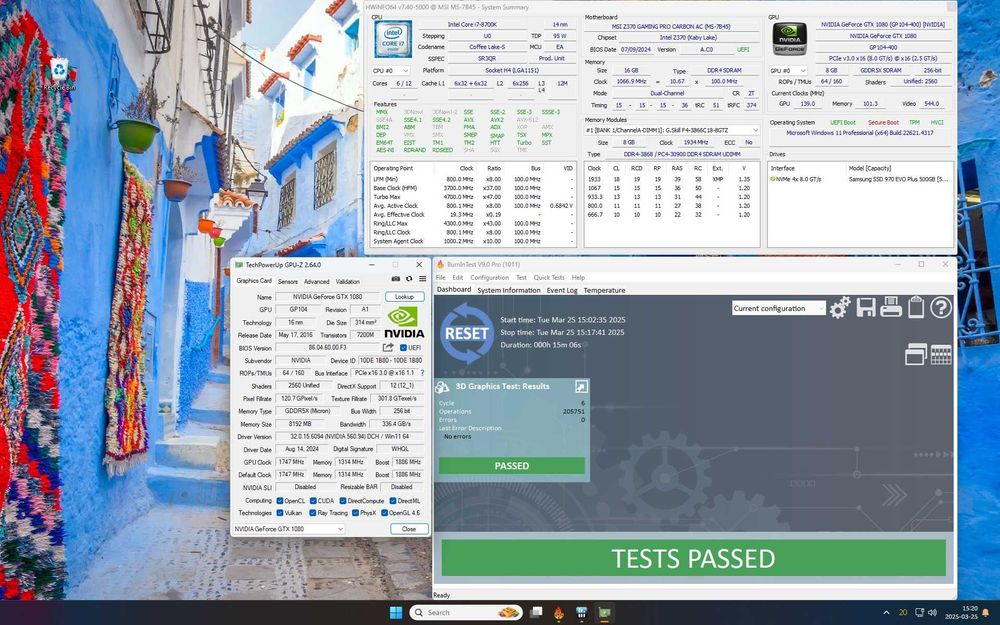Screen dimensions: 1000x625
Task: Click the Samsung SSD 970 EVO Plus drive row
Action: [x=860, y=179]
